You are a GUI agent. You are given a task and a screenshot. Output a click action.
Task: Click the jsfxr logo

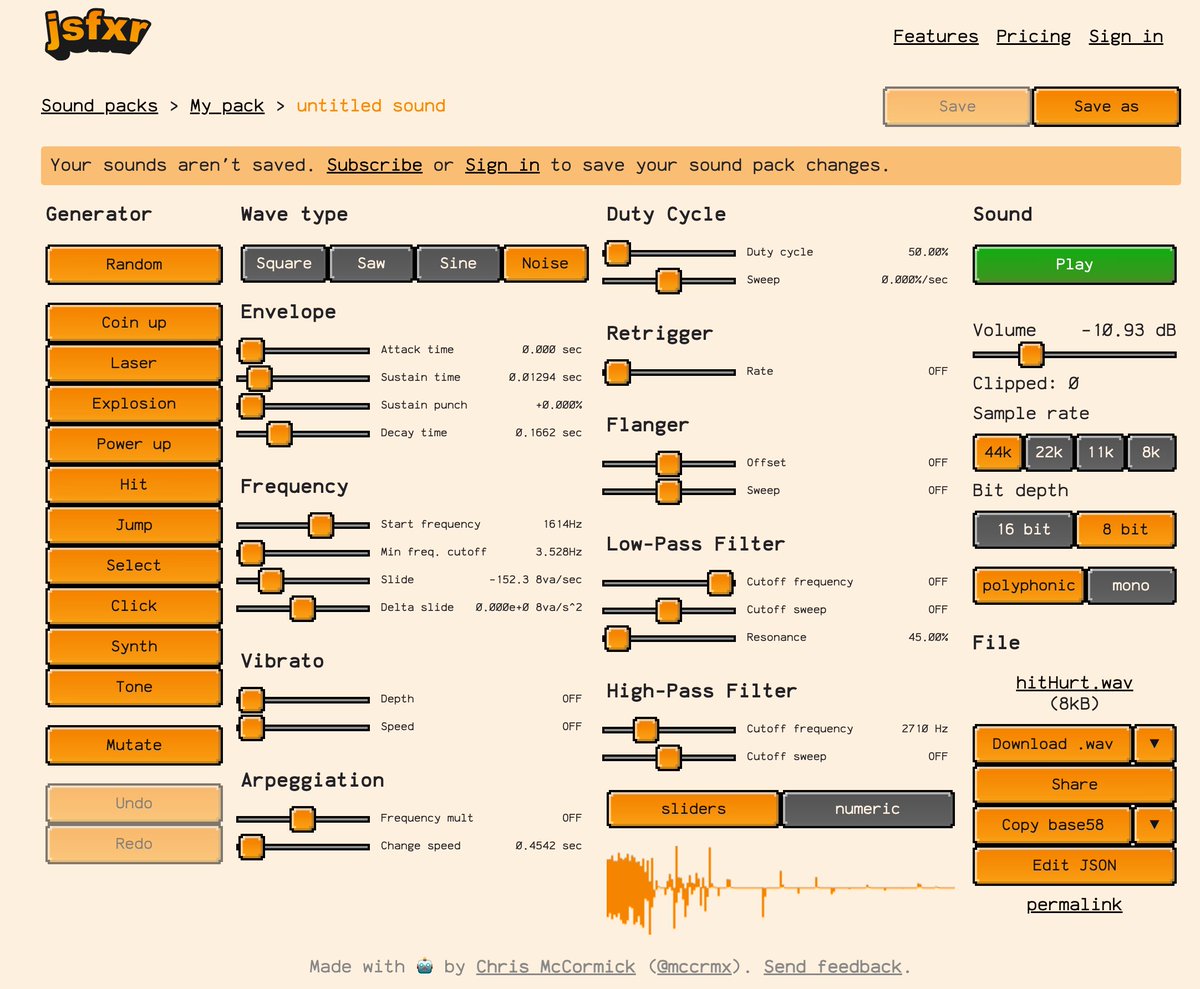tap(97, 34)
